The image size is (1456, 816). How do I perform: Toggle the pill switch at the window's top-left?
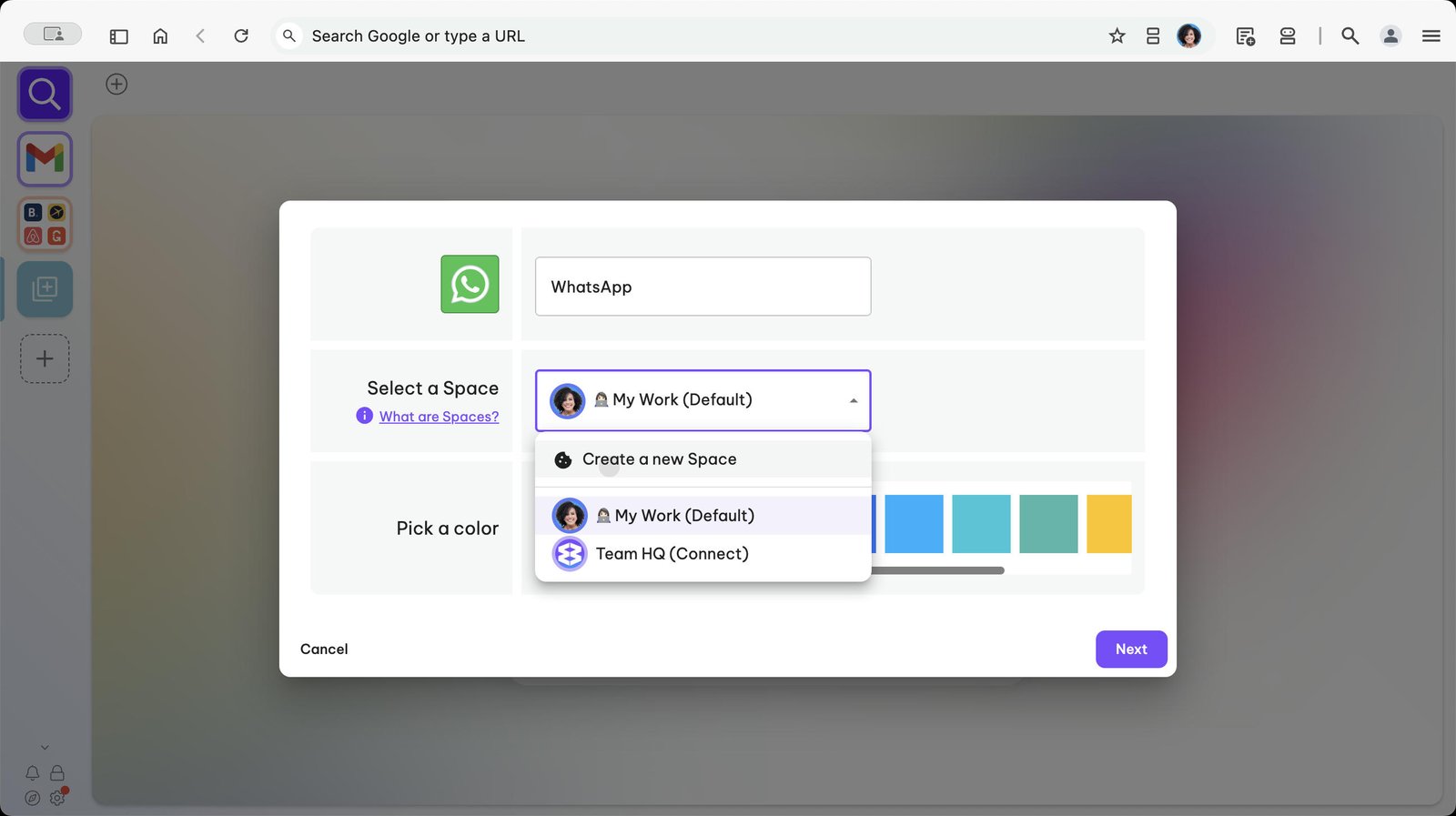(x=53, y=35)
